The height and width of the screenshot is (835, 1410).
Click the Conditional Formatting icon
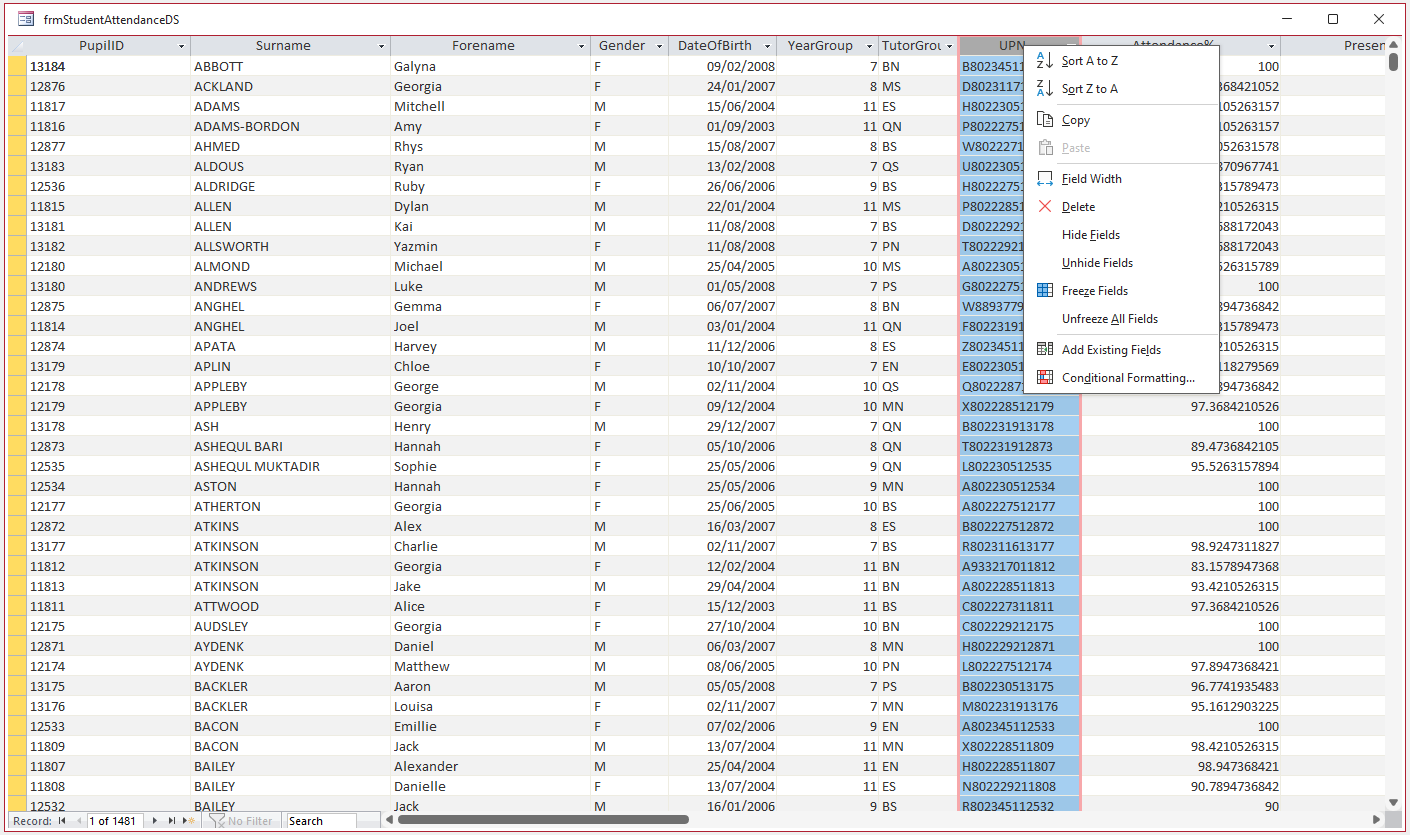click(1044, 378)
